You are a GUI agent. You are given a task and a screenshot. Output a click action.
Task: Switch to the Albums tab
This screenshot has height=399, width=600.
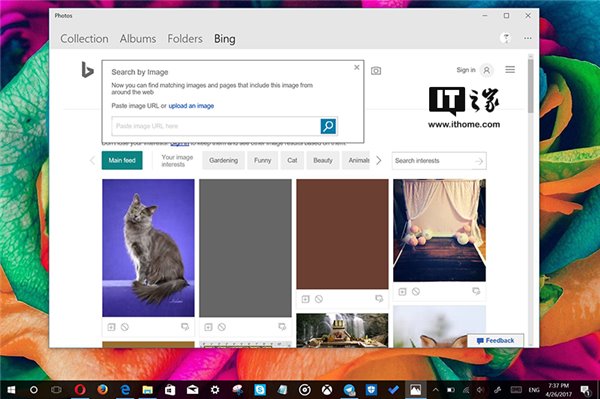[138, 39]
